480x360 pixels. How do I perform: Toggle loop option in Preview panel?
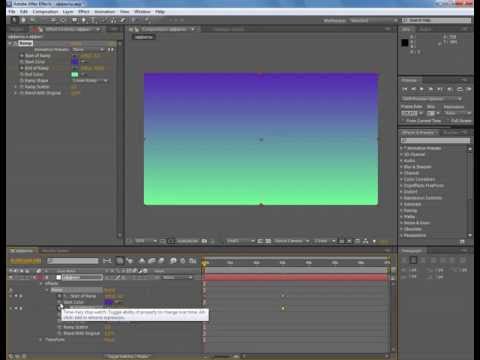[x=459, y=89]
